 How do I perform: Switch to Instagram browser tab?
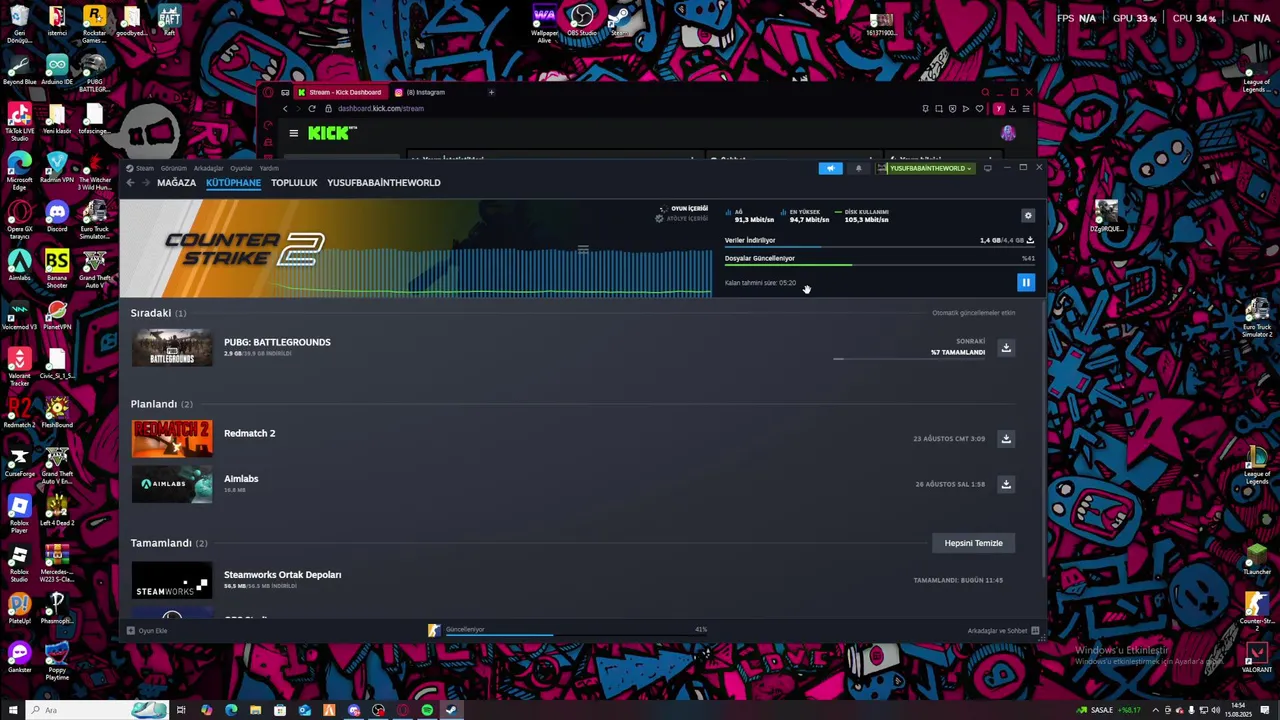420,92
